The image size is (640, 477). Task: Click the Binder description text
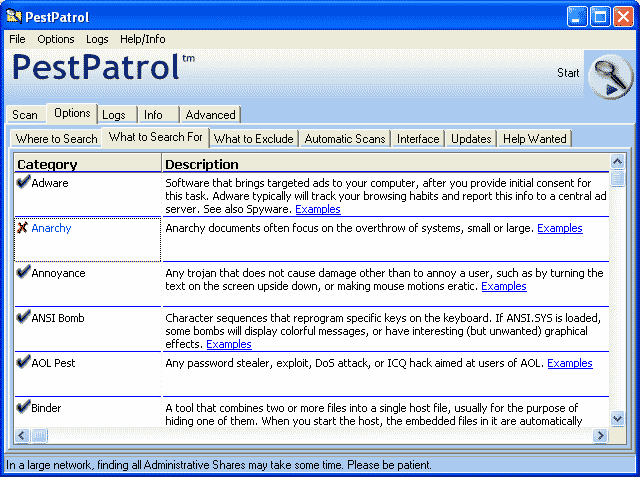coord(373,415)
